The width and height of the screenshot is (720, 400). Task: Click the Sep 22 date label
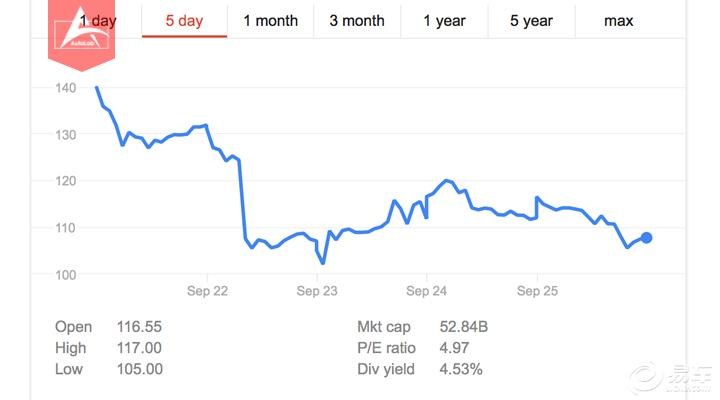[206, 292]
